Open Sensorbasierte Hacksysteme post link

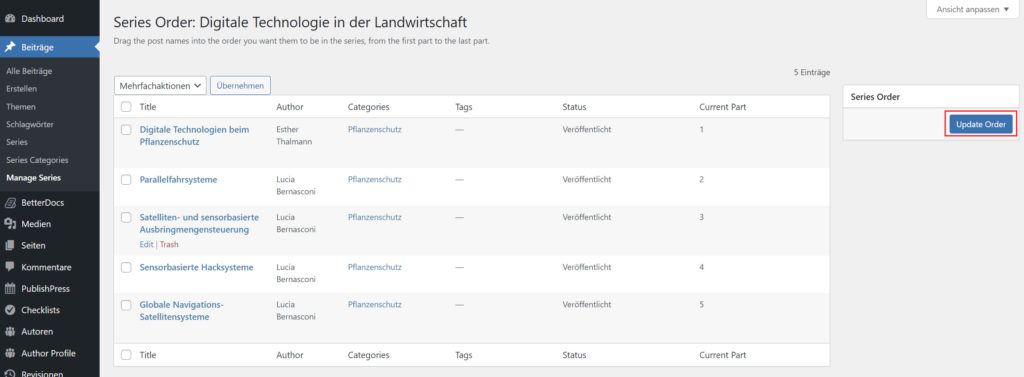pos(197,267)
